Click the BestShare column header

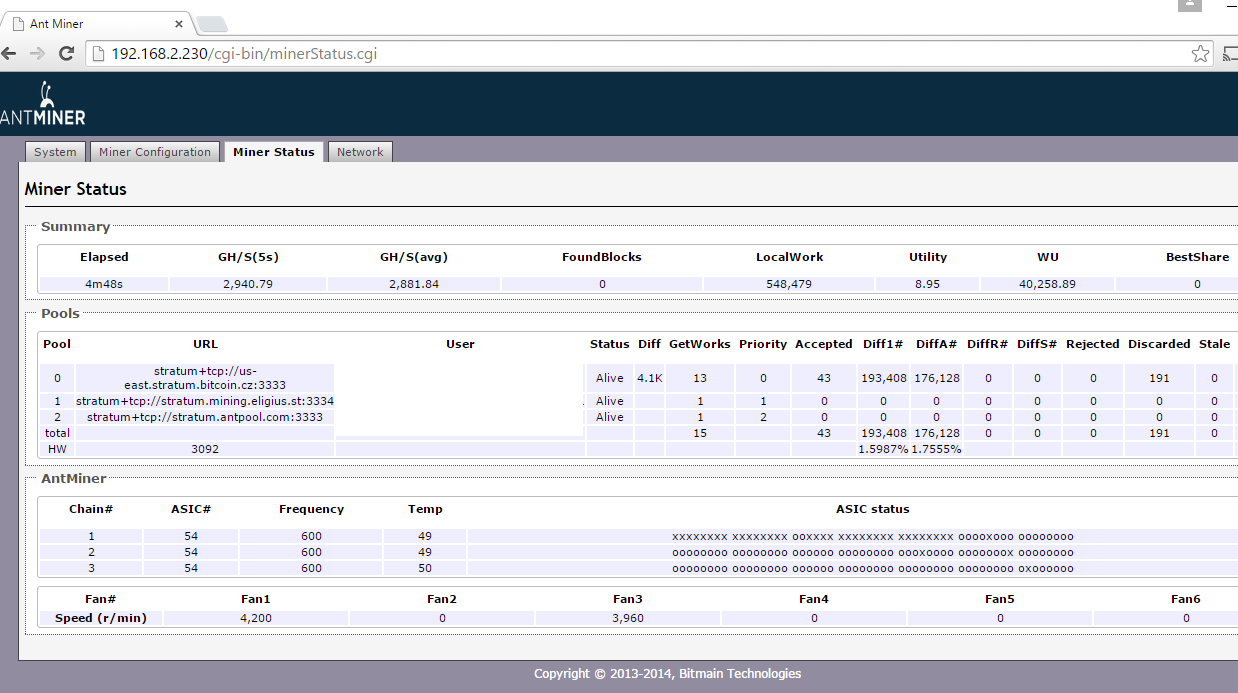(x=1197, y=257)
